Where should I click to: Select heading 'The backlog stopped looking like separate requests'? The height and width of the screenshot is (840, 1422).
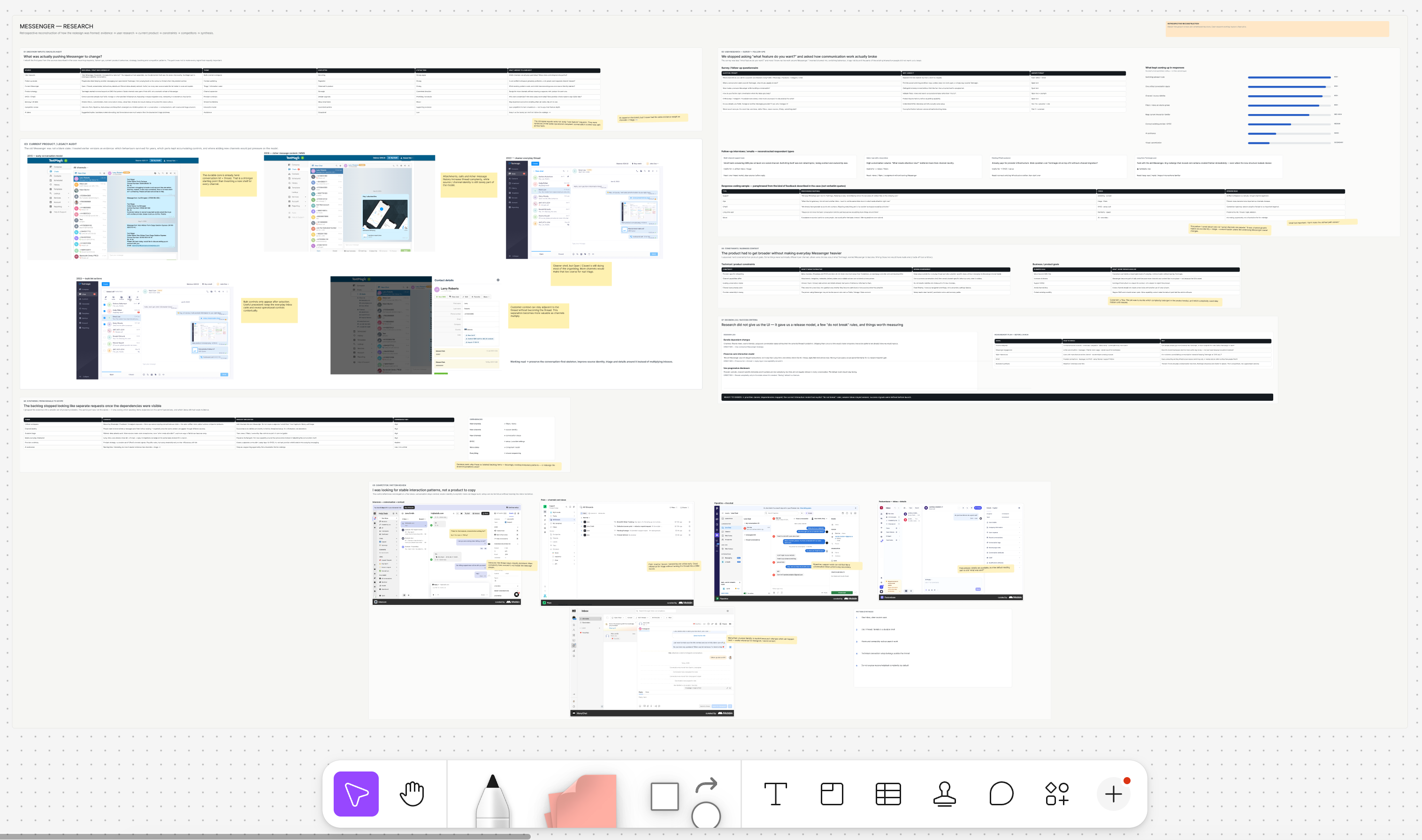coord(92,406)
